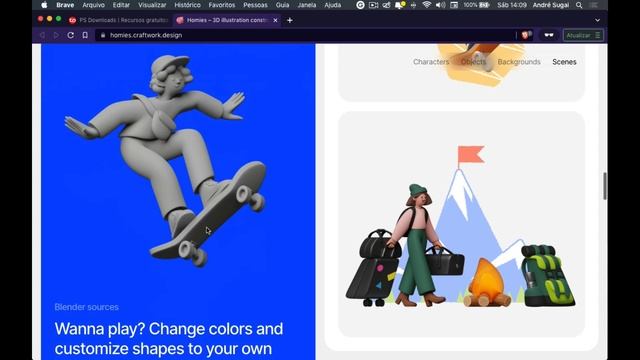The height and width of the screenshot is (360, 640).
Task: Click the André Sugai user name
Action: pos(551,5)
